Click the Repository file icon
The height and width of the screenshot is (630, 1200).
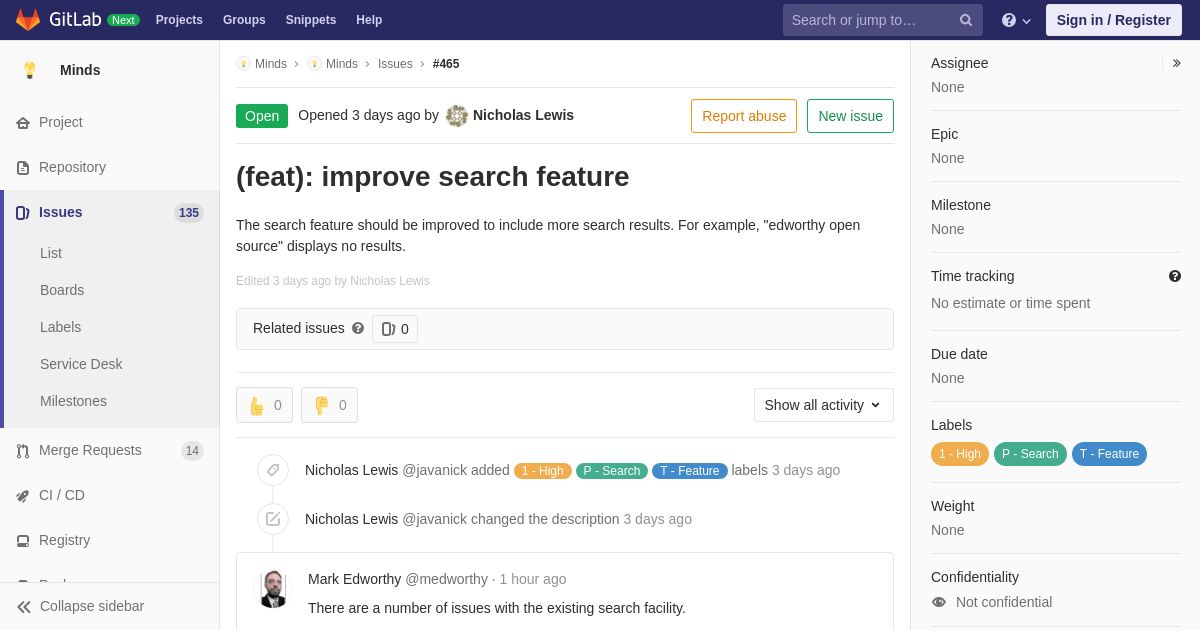click(23, 168)
